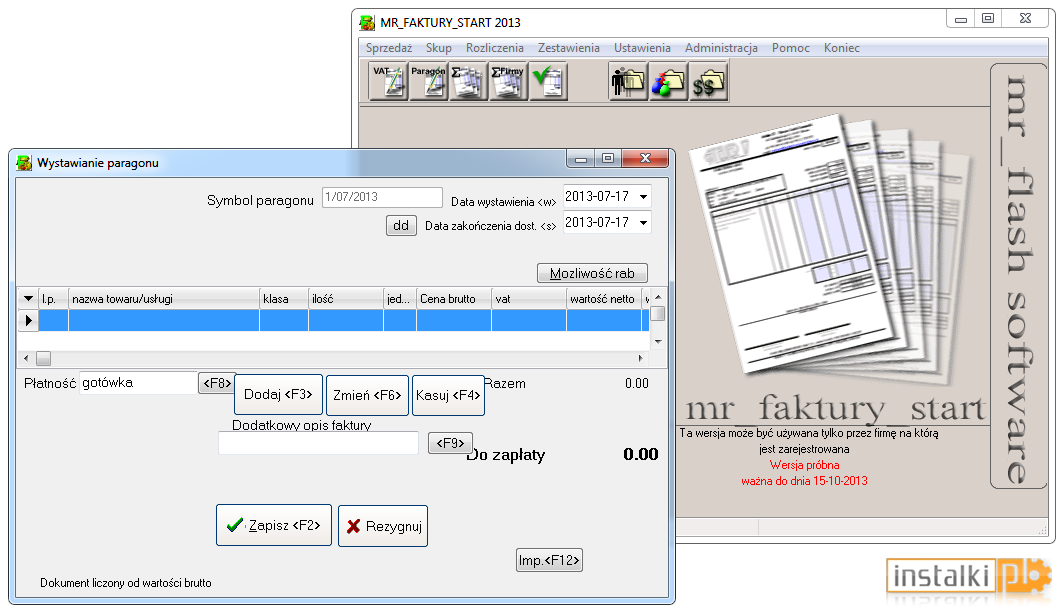Image resolution: width=1064 pixels, height=613 pixels.
Task: Cancel with the Rezygnuj button
Action: 383,526
